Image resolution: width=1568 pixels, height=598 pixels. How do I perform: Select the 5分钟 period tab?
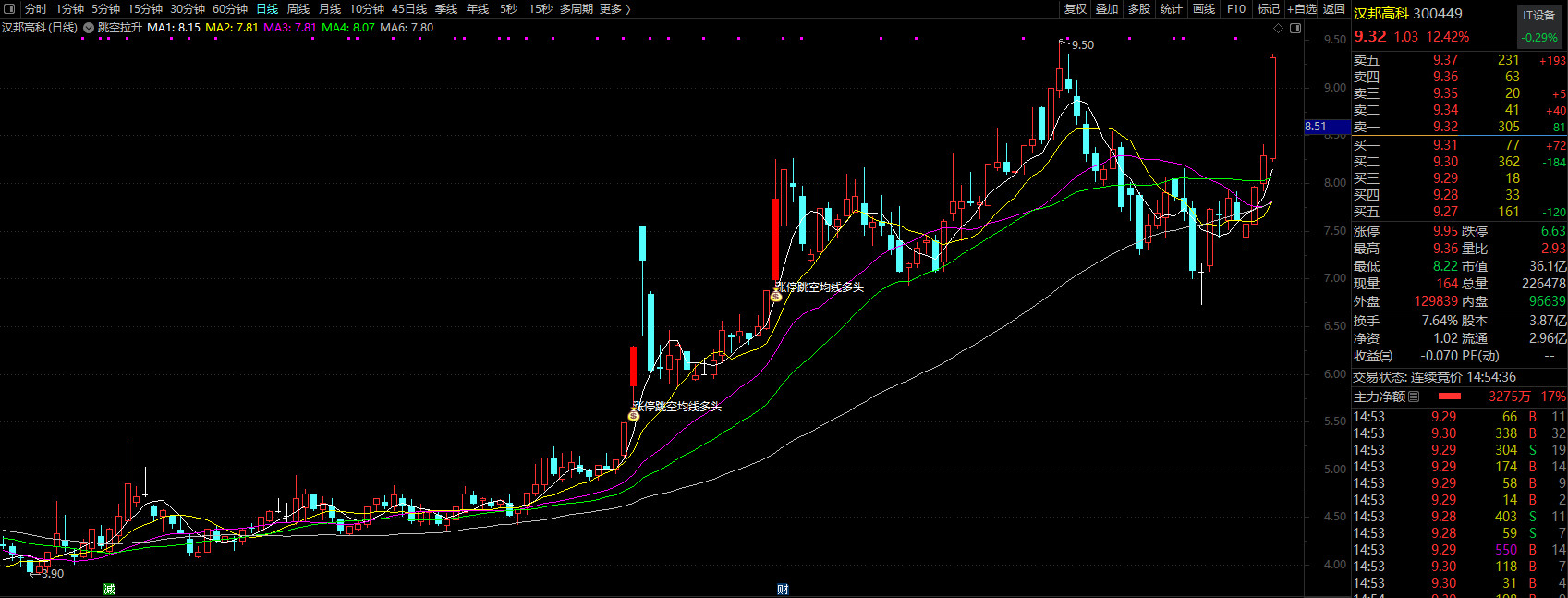105,8
